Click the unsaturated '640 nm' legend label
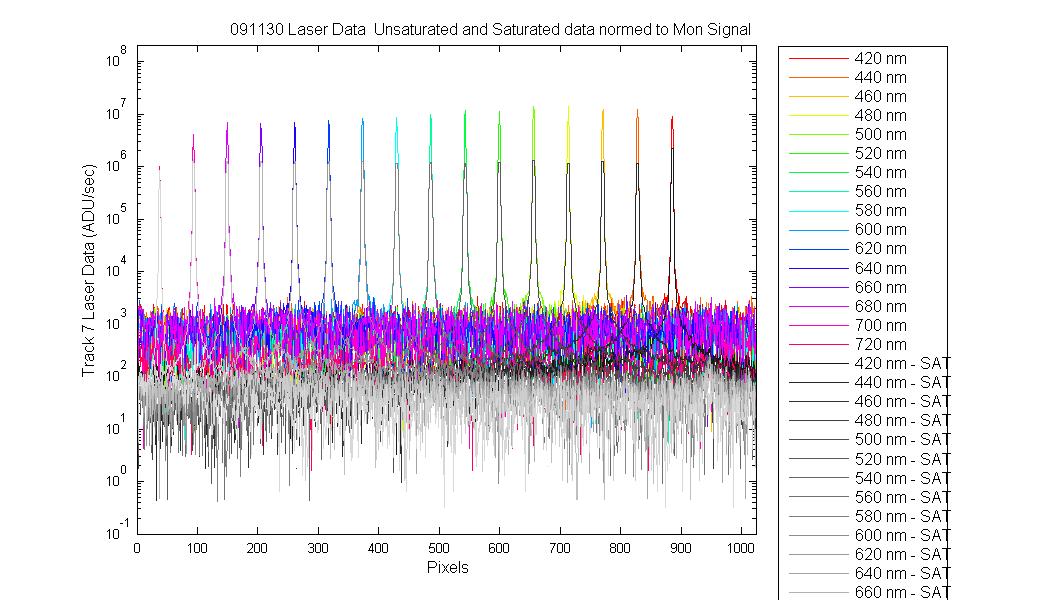This screenshot has width=1050, height=600. coord(880,269)
